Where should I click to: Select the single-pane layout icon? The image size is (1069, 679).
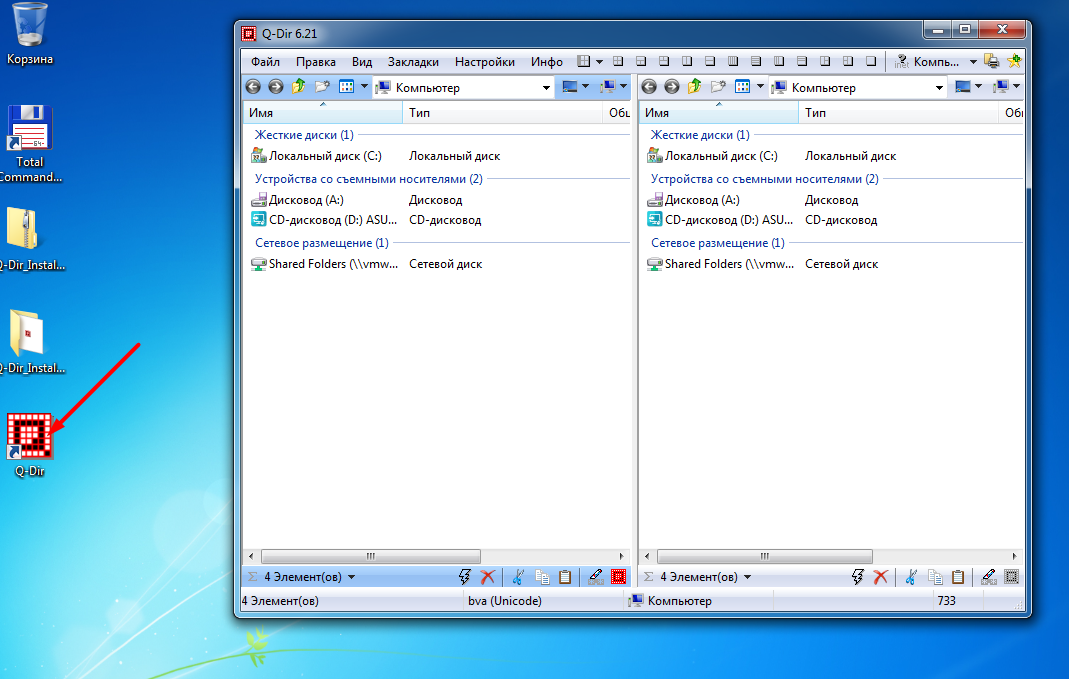point(871,61)
